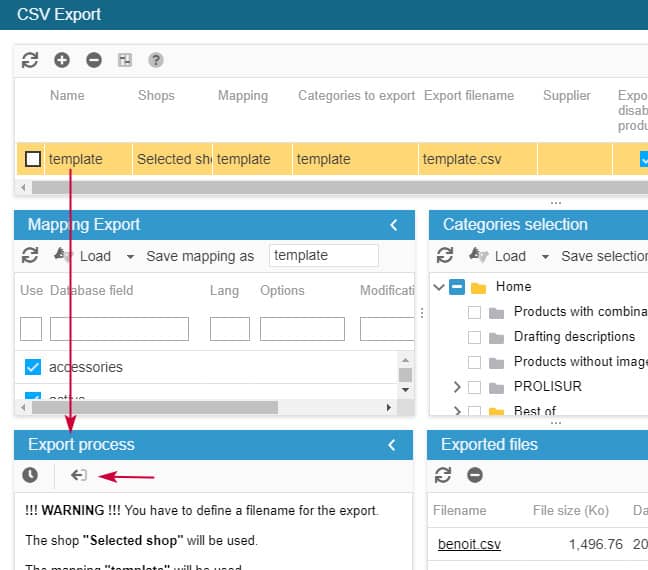Uncheck the accessories field checkbox
The height and width of the screenshot is (570, 648).
pos(32,367)
